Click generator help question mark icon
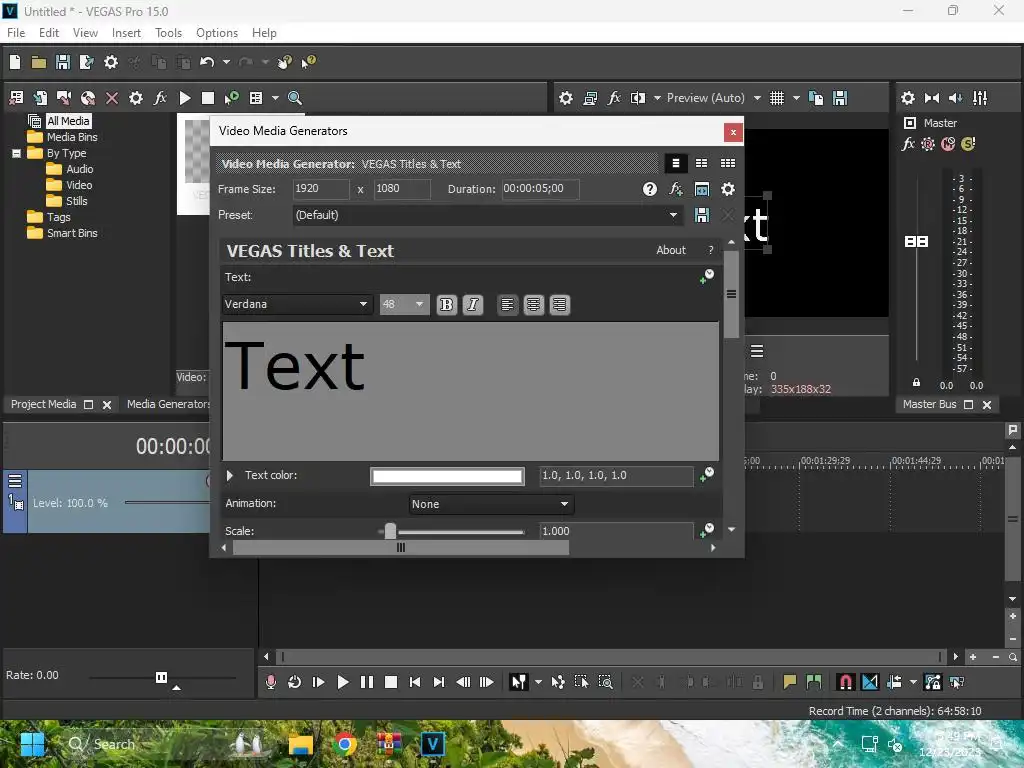1024x768 pixels. pyautogui.click(x=649, y=189)
